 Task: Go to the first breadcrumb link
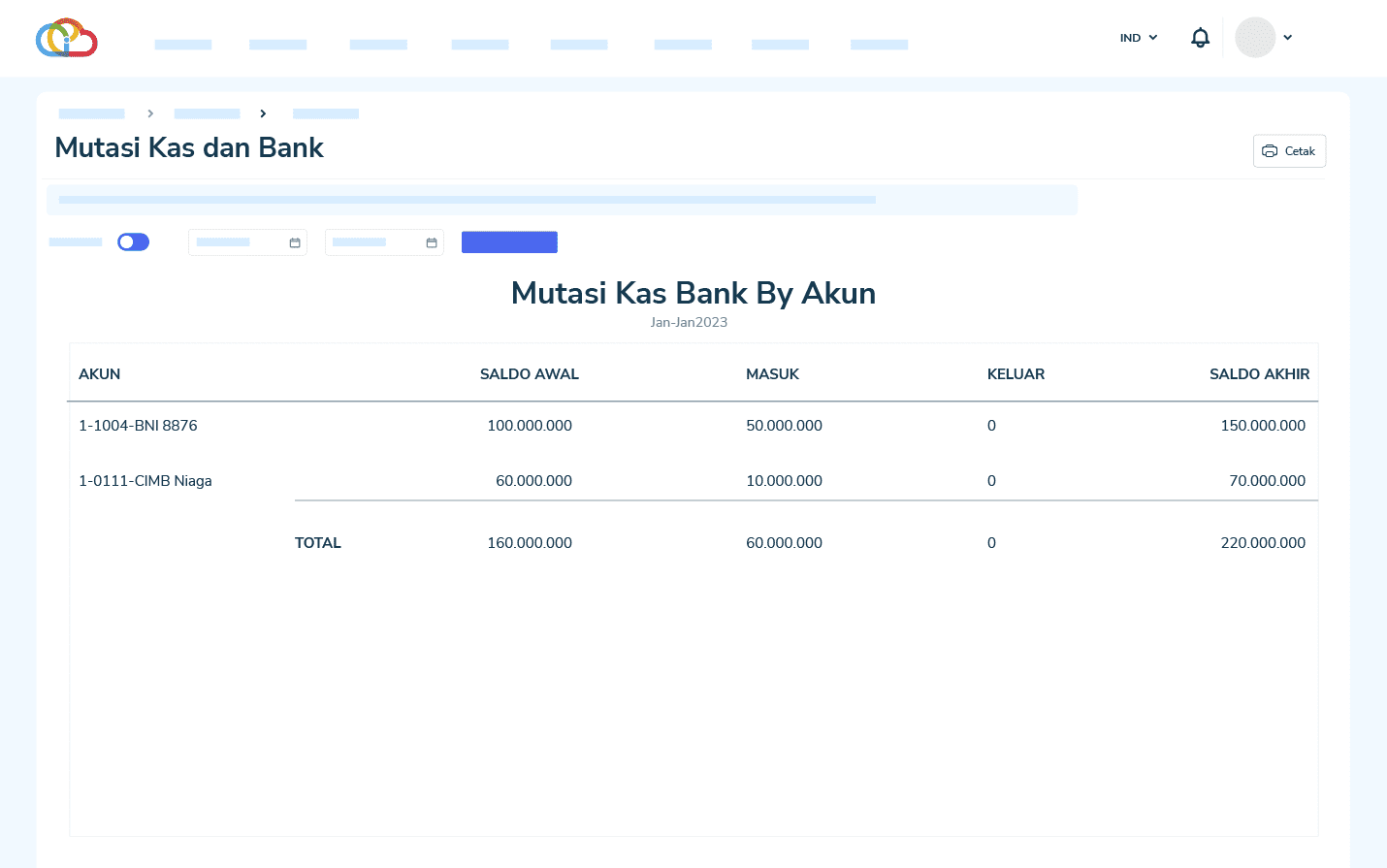coord(92,113)
